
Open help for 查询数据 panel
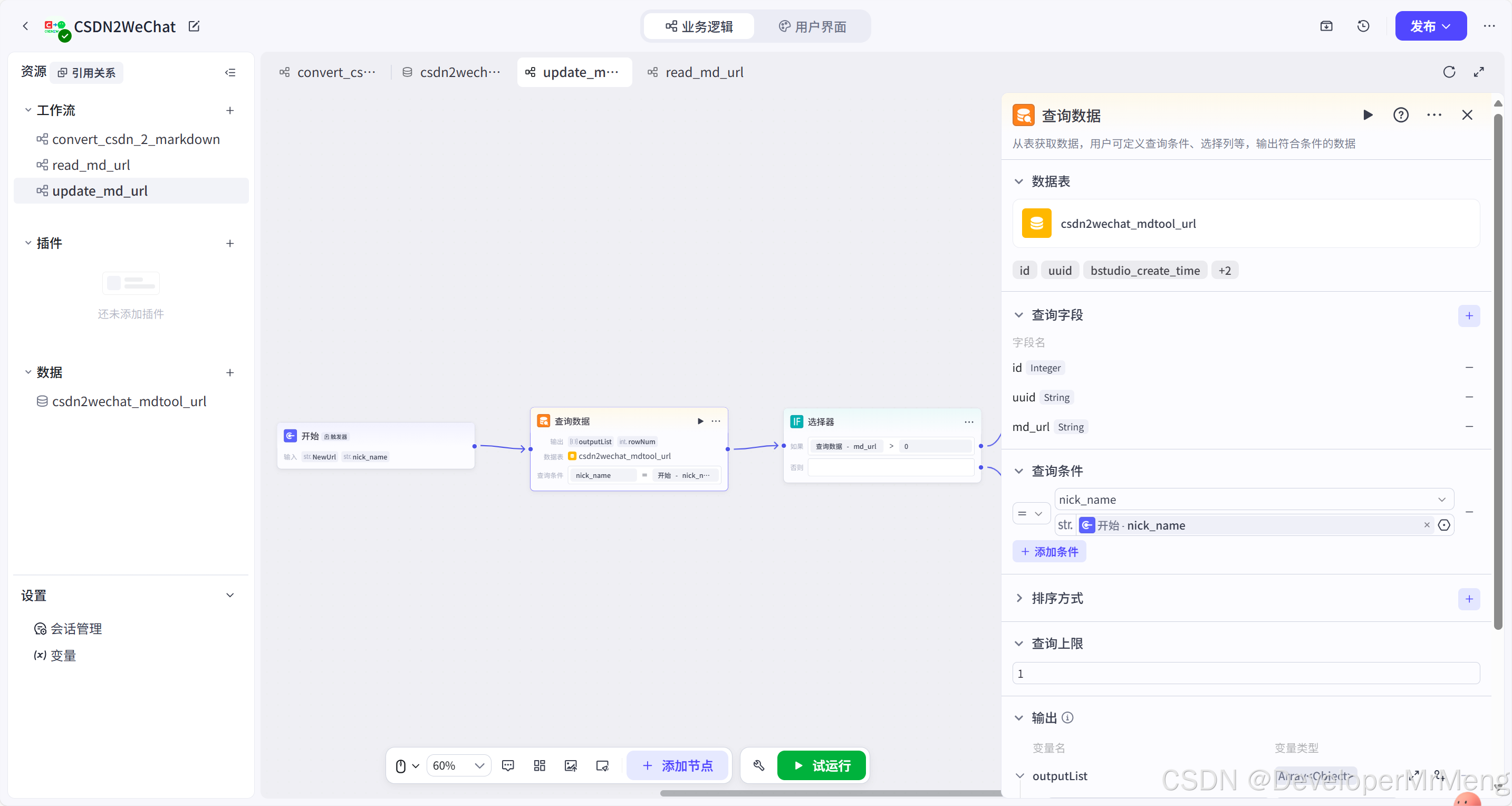point(1401,115)
